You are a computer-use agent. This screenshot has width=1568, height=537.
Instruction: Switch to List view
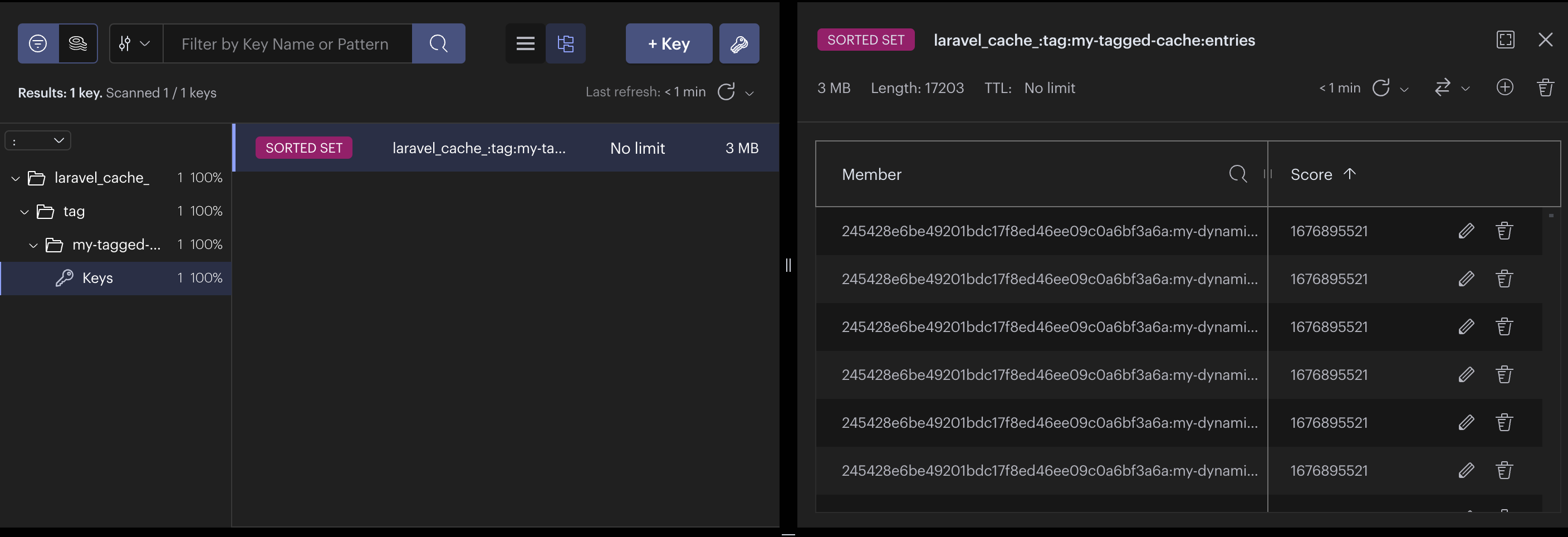[x=525, y=43]
